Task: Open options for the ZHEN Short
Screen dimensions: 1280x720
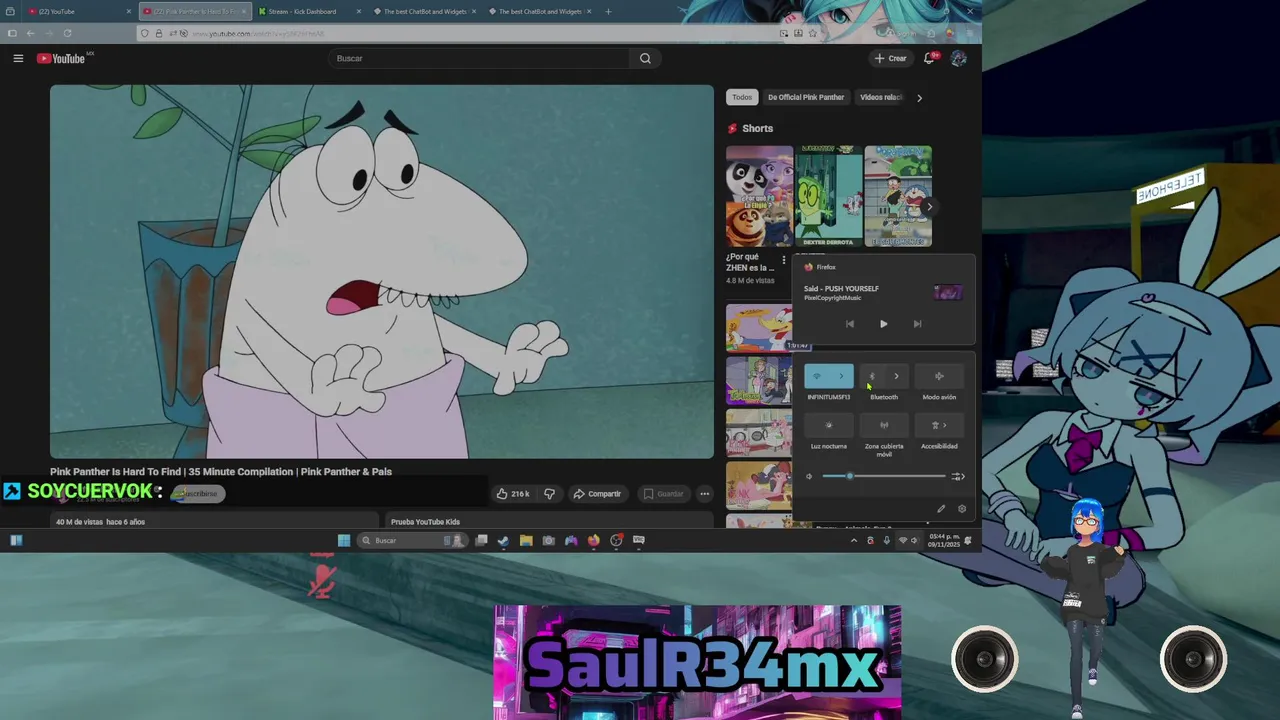Action: click(784, 260)
